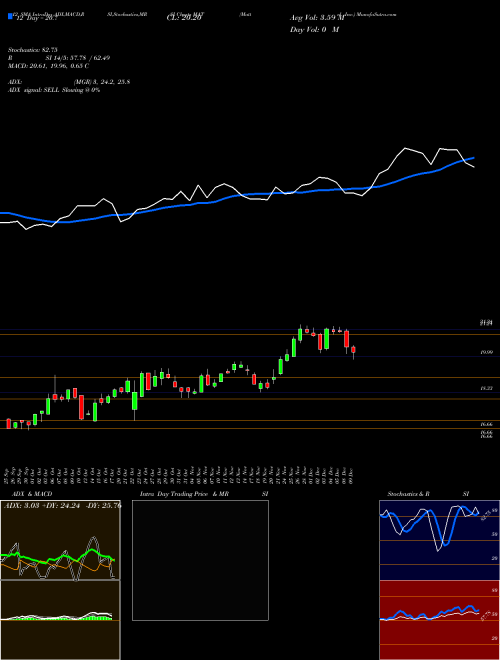Click the "Stochastics & RSI" panel title

click(428, 494)
